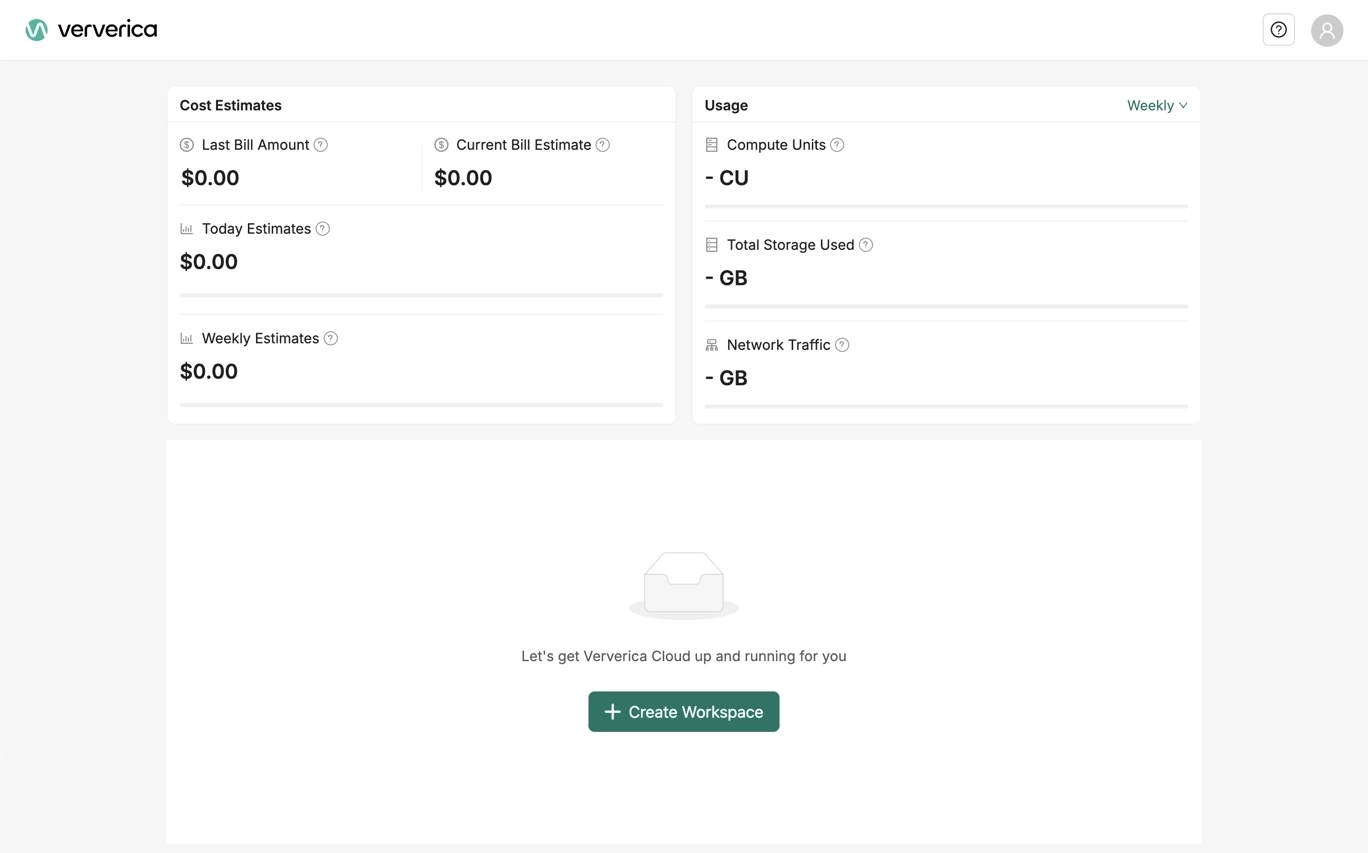Screen dimensions: 1368x853
Task: Click '- GB' under Network Traffic
Action: [727, 378]
